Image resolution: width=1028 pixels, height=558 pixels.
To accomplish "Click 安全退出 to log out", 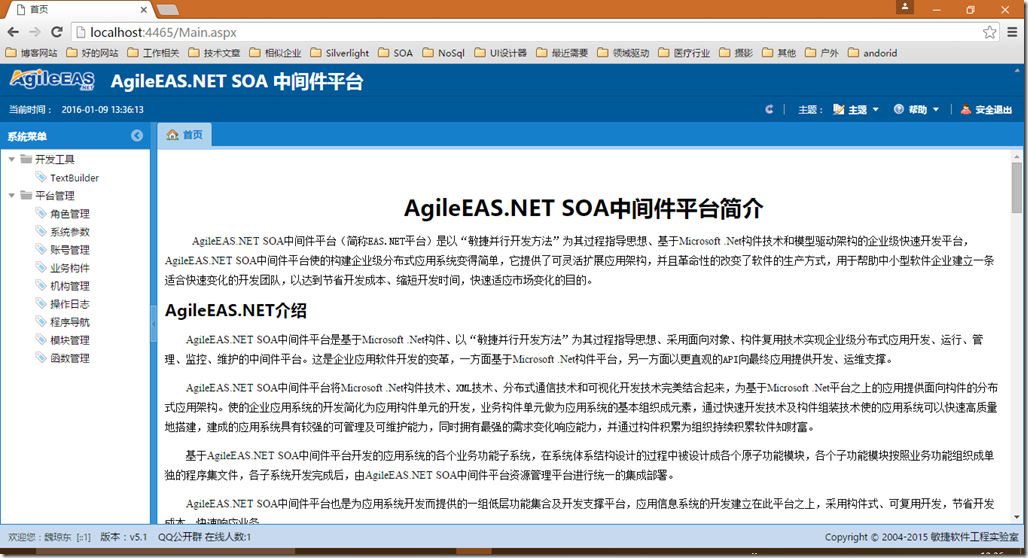I will click(986, 110).
